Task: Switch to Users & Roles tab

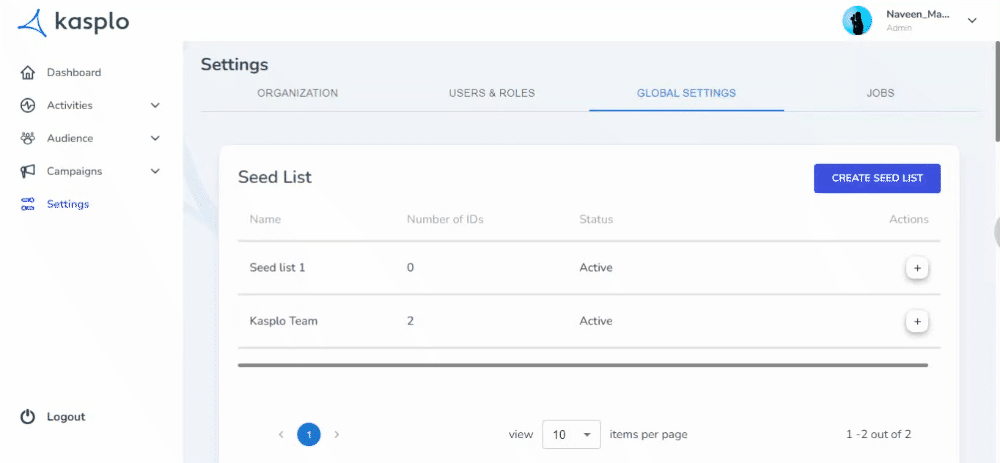Action: tap(492, 94)
